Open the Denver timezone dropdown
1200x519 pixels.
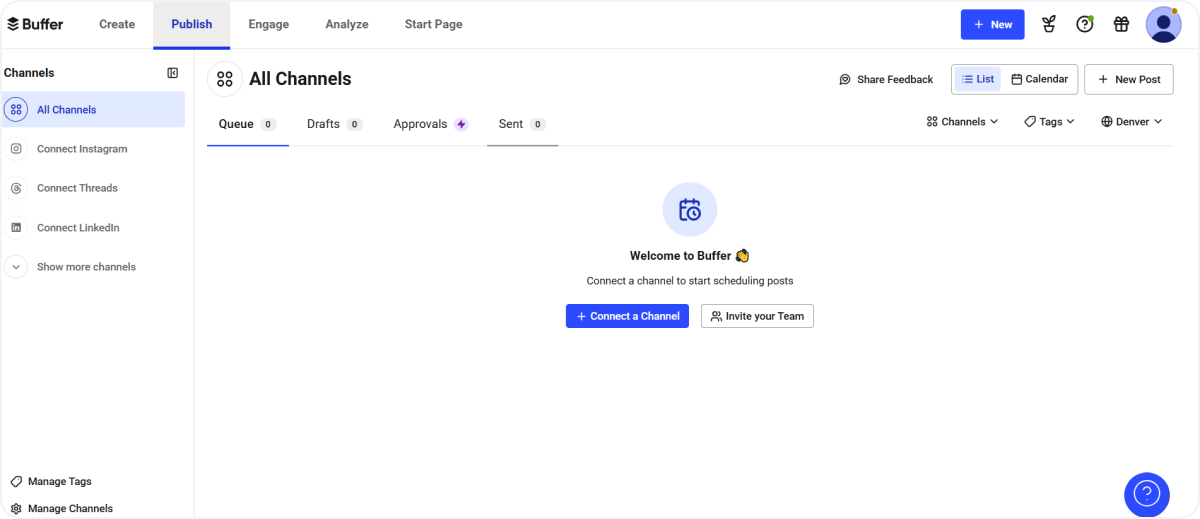pyautogui.click(x=1132, y=121)
